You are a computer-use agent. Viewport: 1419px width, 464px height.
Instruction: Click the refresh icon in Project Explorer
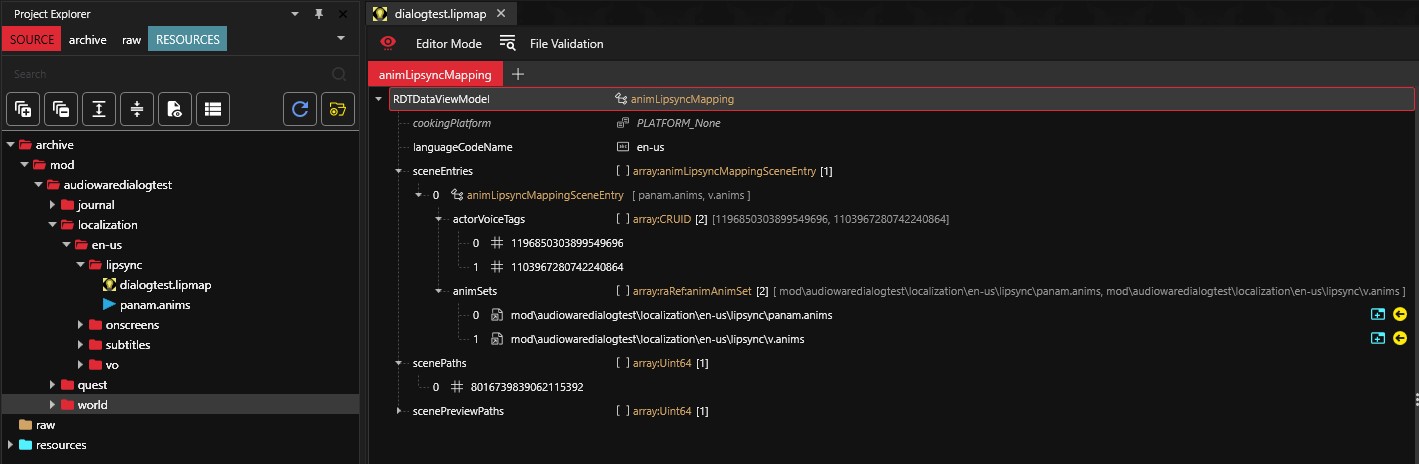(299, 109)
